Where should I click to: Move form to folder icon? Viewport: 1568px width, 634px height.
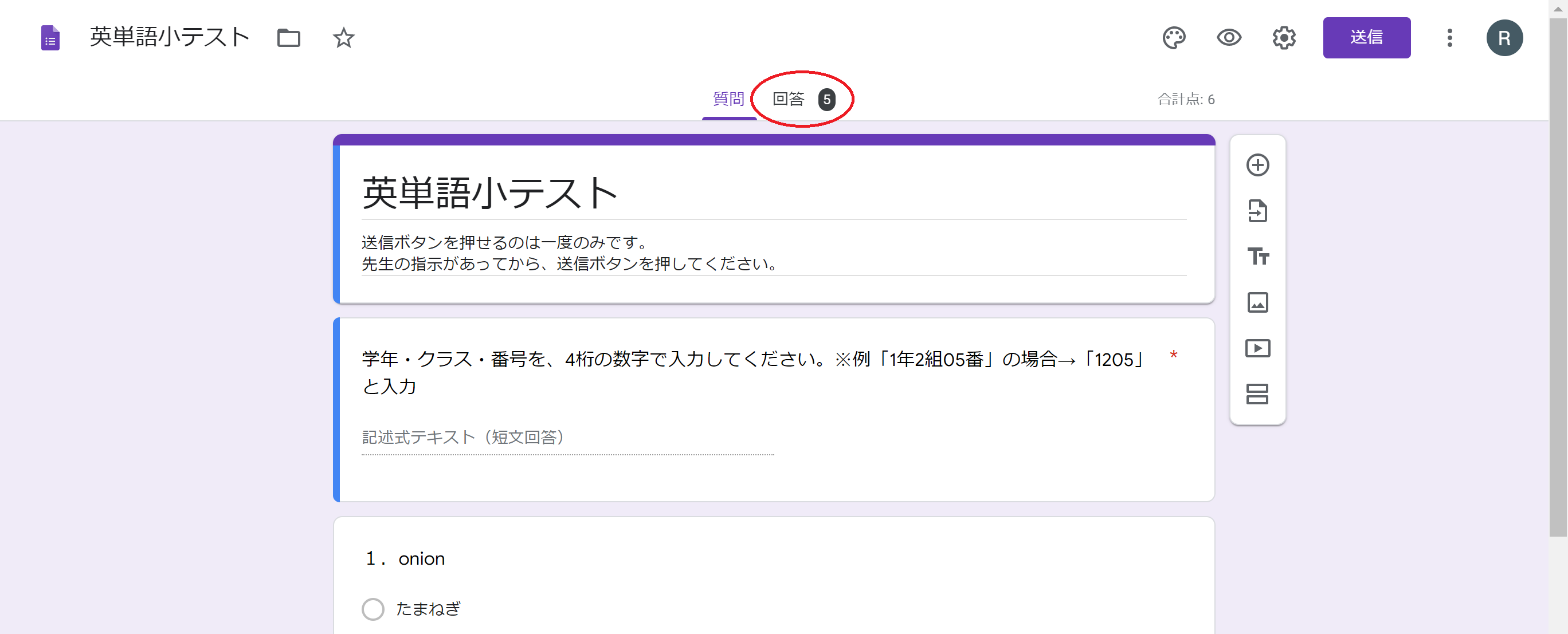(x=288, y=38)
